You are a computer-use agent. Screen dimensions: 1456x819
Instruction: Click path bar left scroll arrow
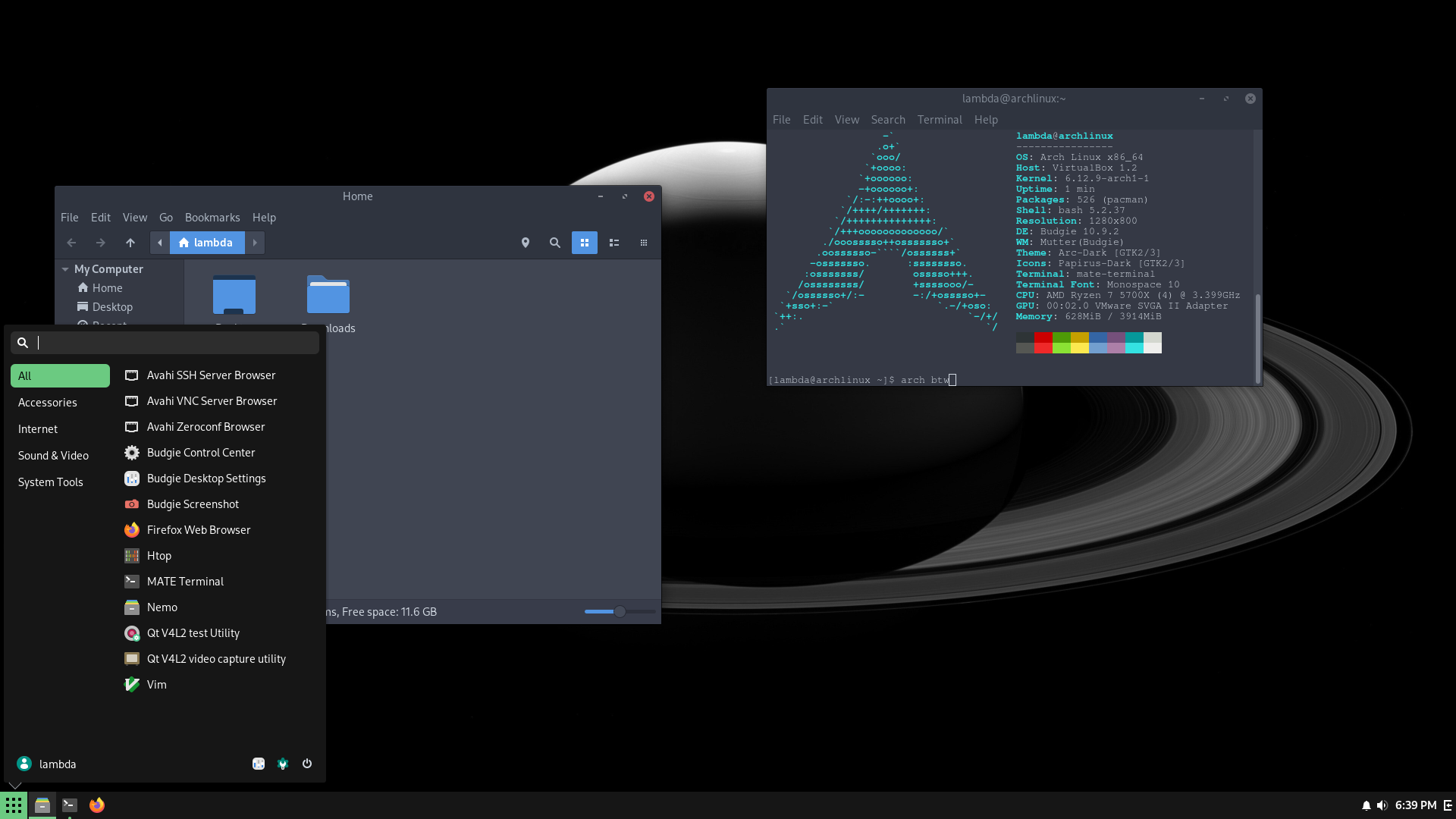(x=159, y=243)
